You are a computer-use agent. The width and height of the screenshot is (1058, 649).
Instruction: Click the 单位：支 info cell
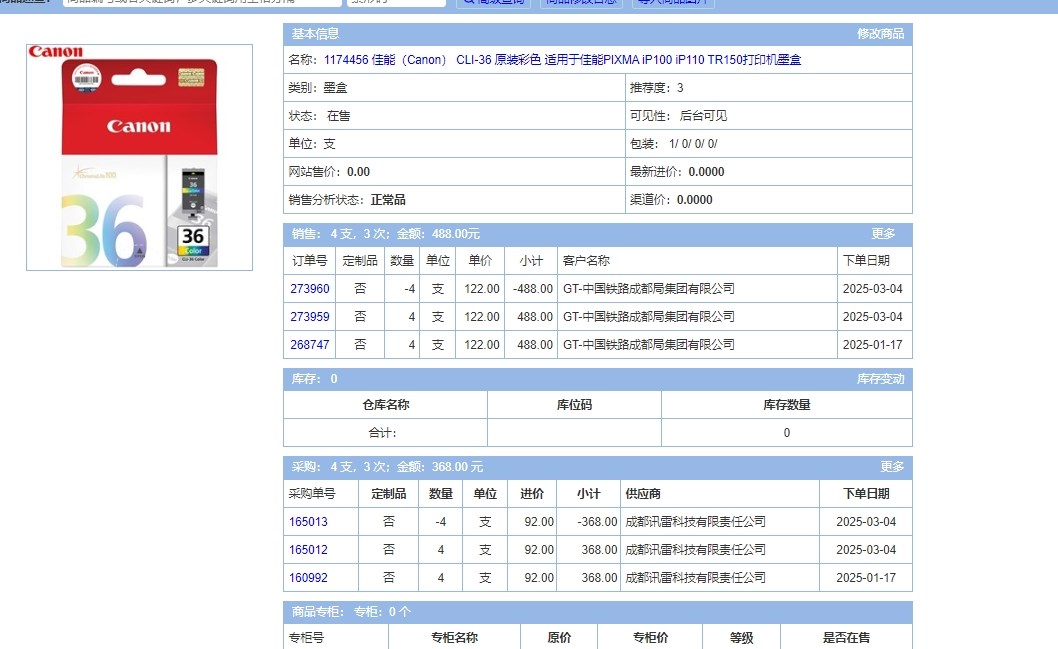454,144
